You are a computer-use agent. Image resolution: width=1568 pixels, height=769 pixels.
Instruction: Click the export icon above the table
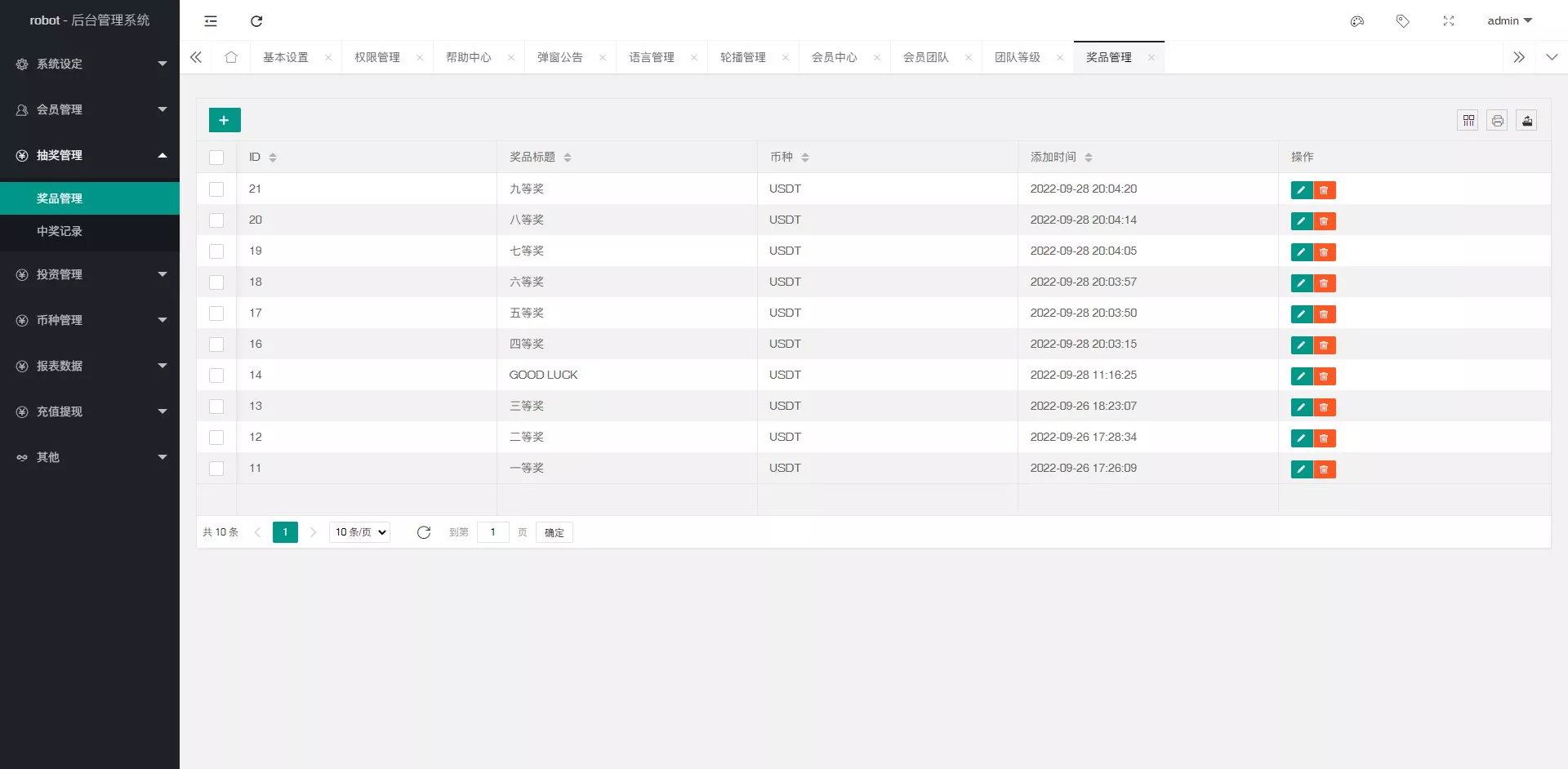click(1527, 120)
